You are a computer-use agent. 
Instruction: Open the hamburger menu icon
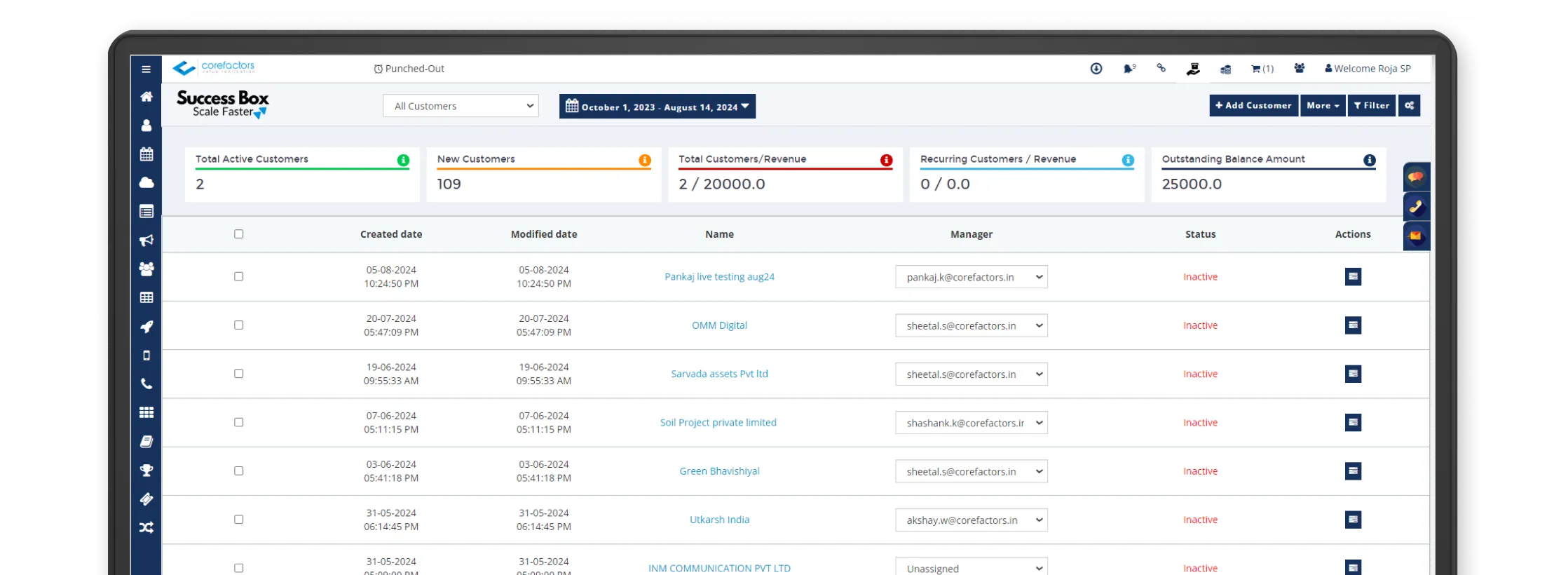(x=146, y=69)
